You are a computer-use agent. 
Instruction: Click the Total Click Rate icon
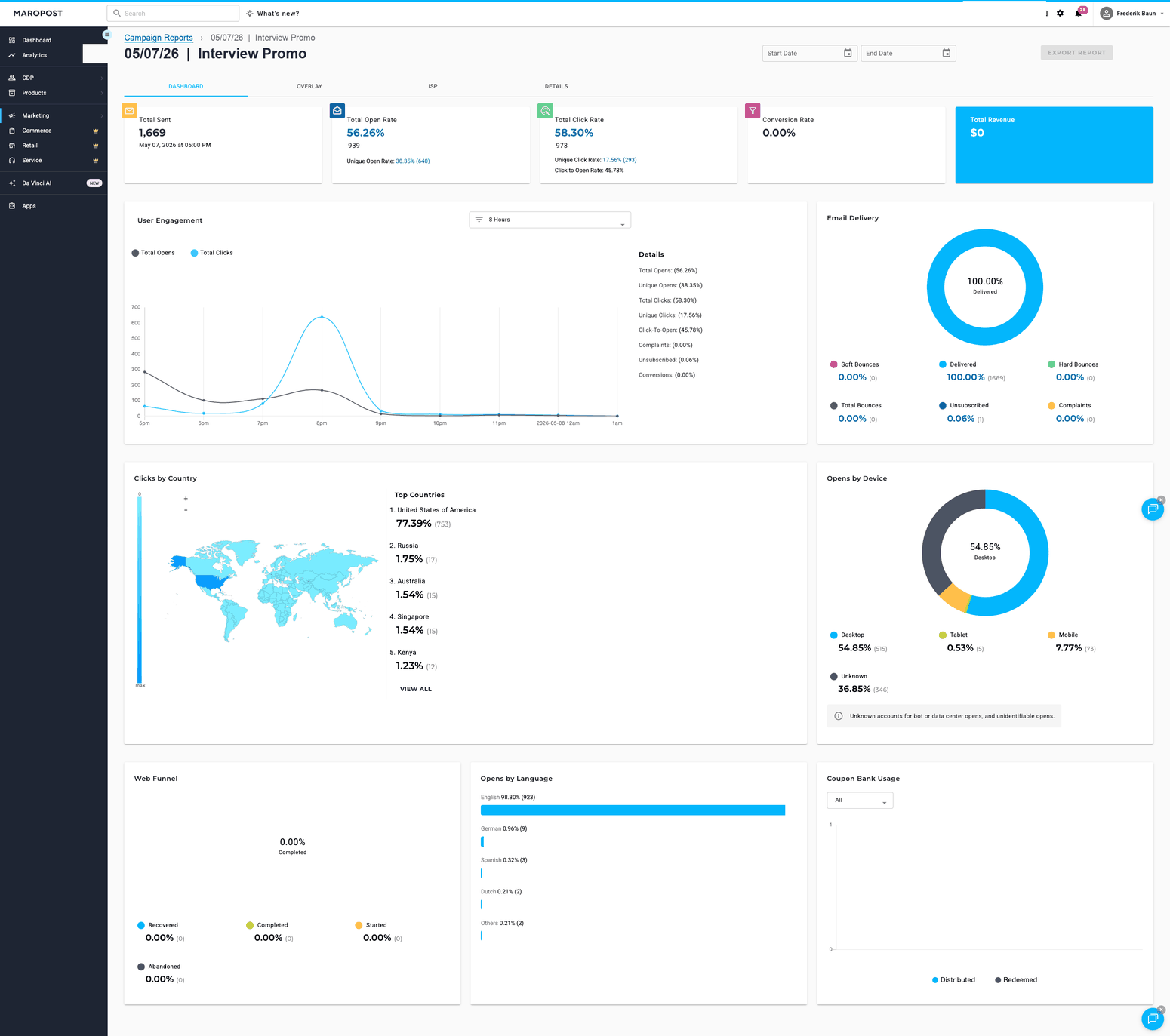point(545,111)
